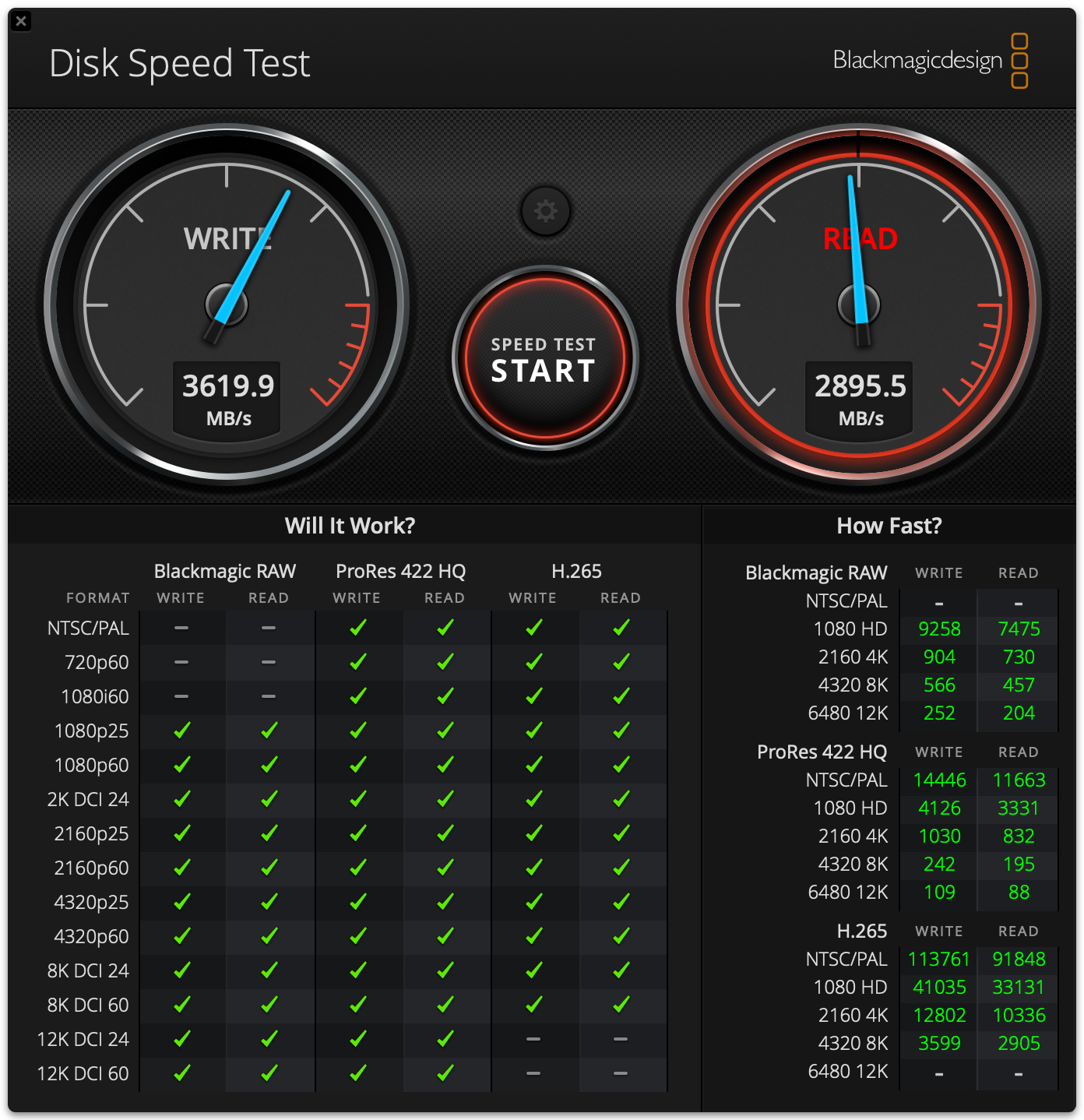
Task: Click the 9258 Blackmagic RAW 1080 HD write value
Action: [939, 629]
